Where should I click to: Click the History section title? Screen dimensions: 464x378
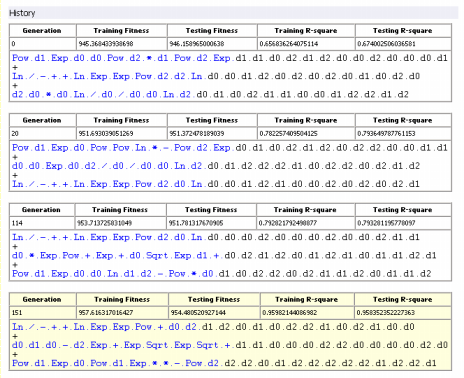pos(22,13)
